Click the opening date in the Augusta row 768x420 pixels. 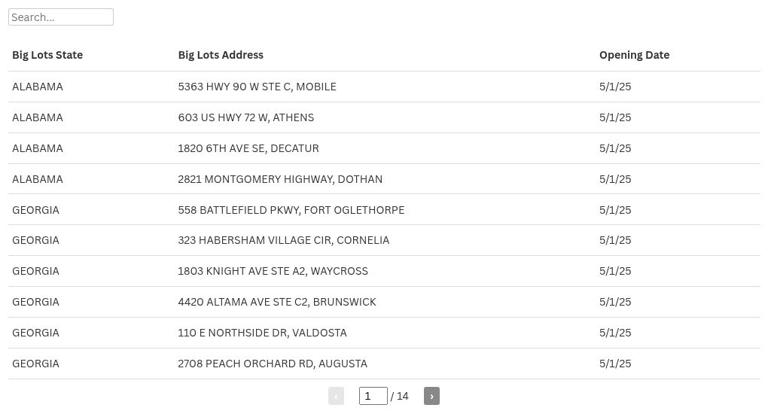[x=615, y=364]
